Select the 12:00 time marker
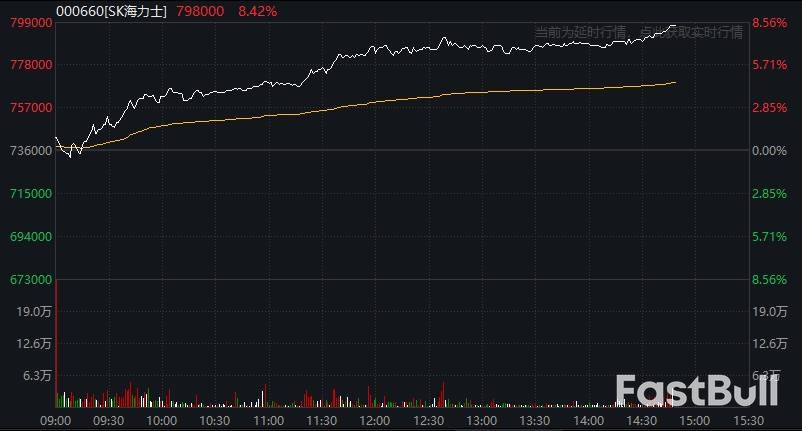 pos(375,420)
